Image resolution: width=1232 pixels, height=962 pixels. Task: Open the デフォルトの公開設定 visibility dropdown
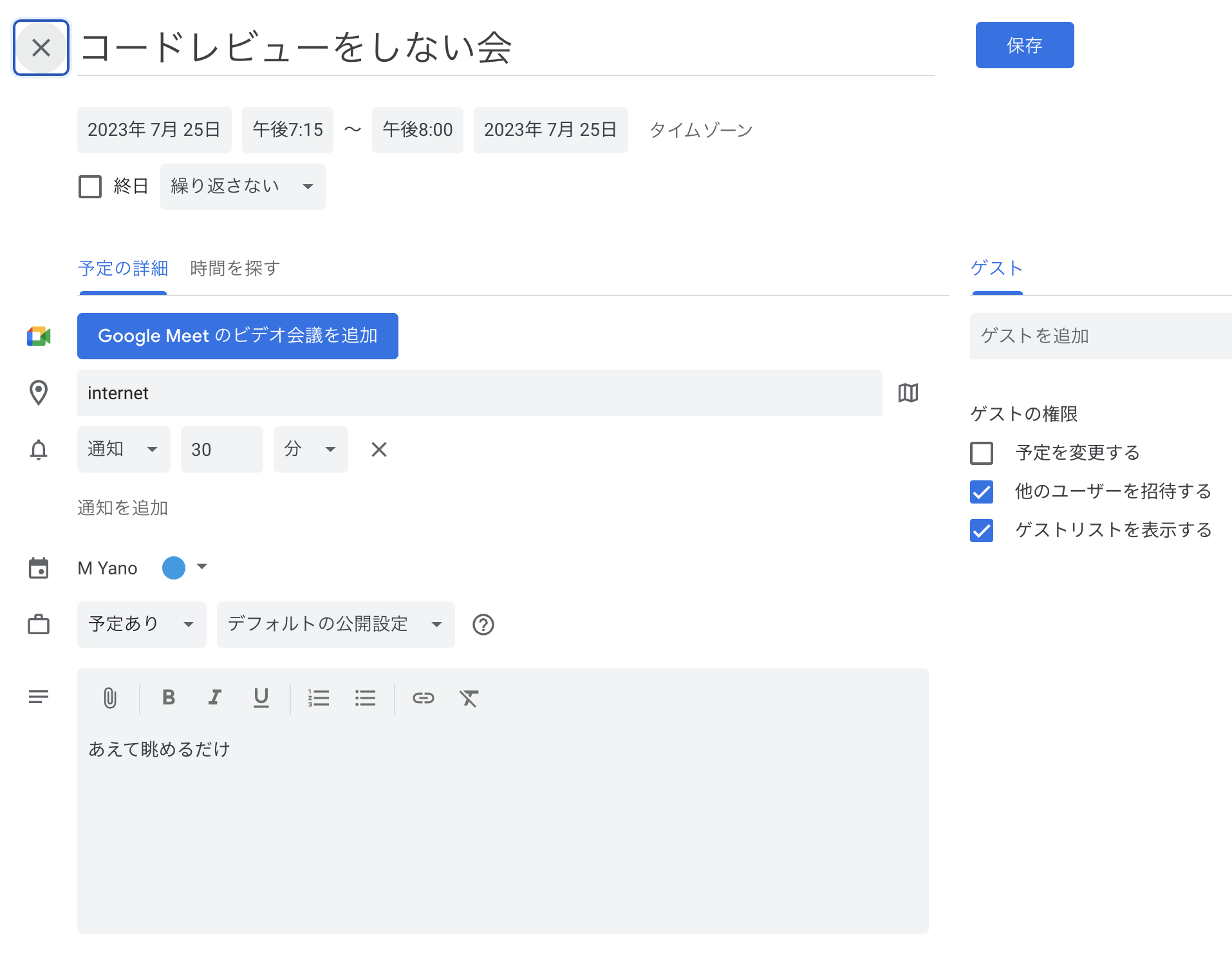point(336,625)
